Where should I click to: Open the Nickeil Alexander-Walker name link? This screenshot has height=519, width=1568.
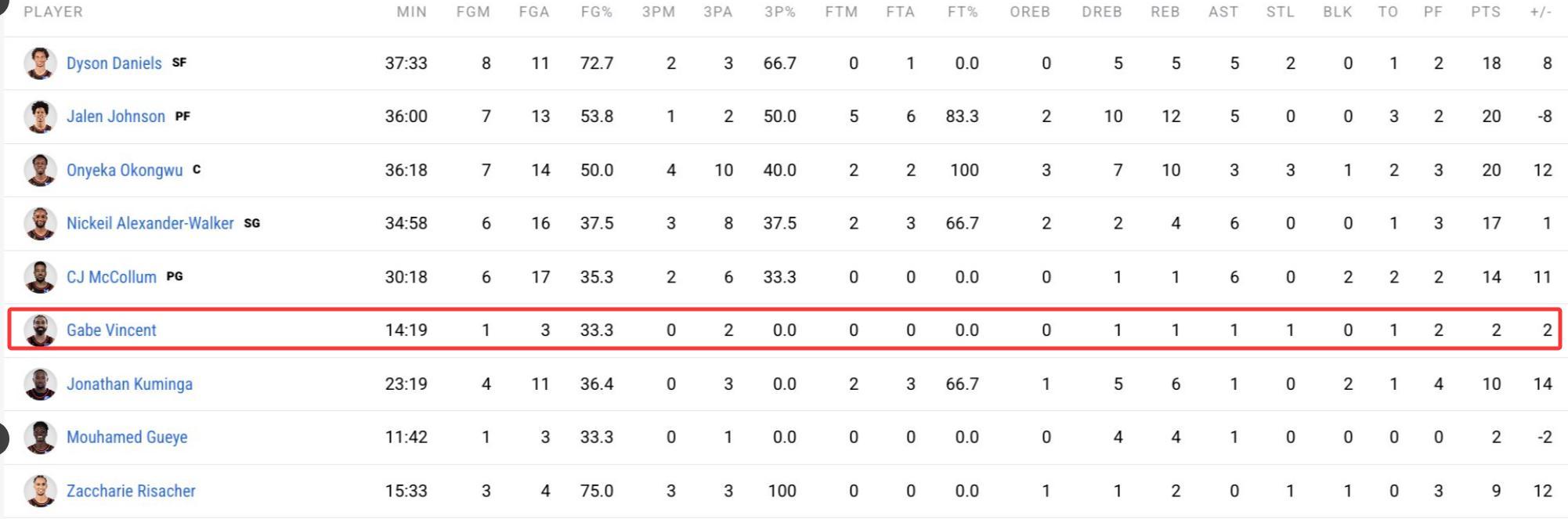tap(150, 223)
